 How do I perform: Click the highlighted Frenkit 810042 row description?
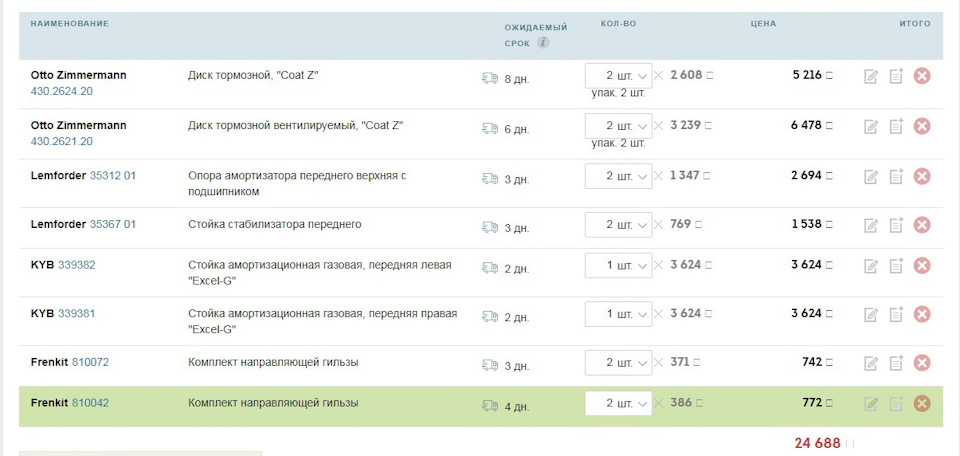pyautogui.click(x=273, y=403)
